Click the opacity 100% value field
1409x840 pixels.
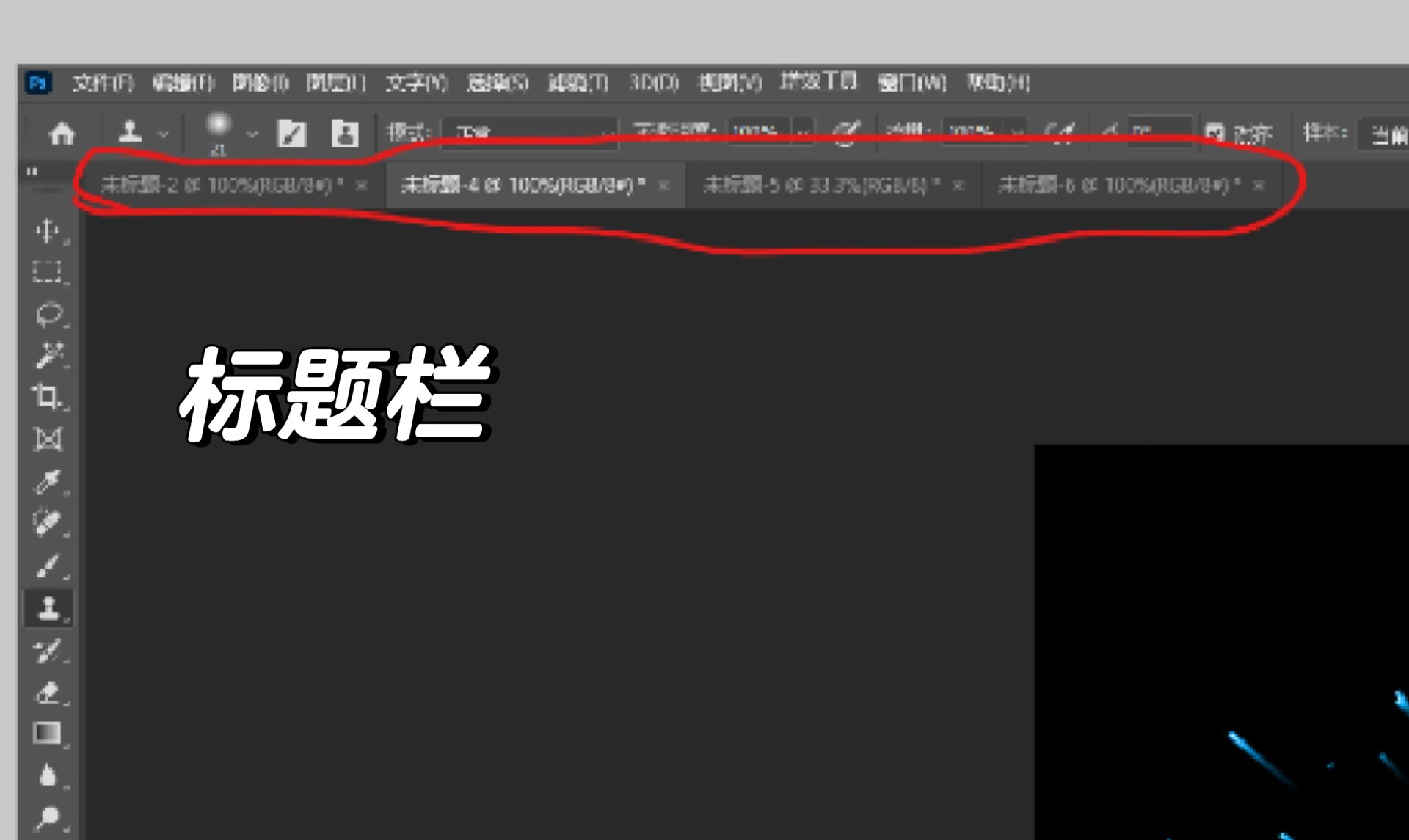pyautogui.click(x=759, y=133)
